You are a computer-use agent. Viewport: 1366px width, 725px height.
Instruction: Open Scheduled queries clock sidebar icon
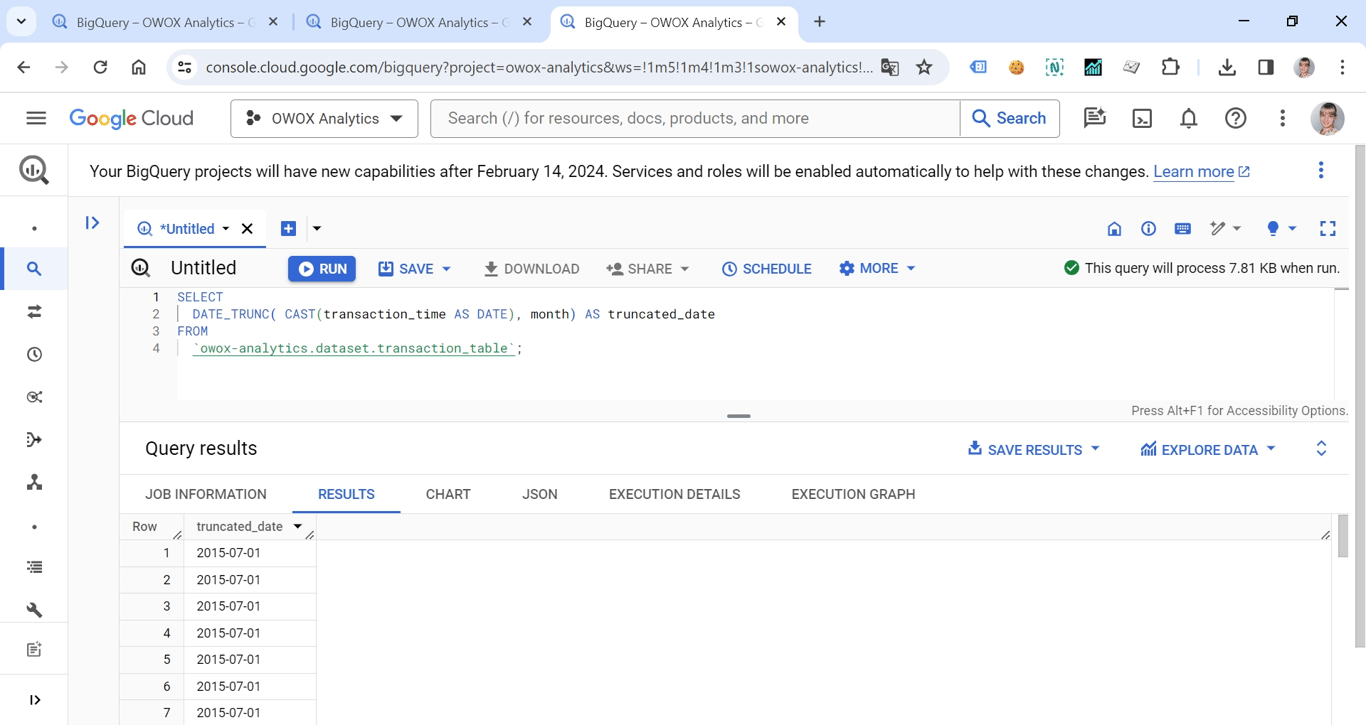34,354
